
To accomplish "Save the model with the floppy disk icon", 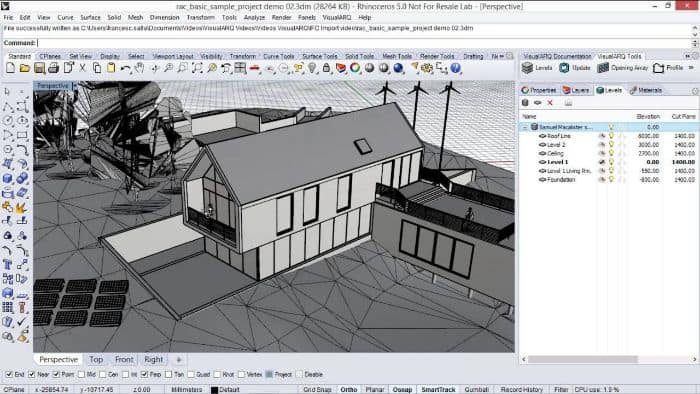I will point(39,68).
